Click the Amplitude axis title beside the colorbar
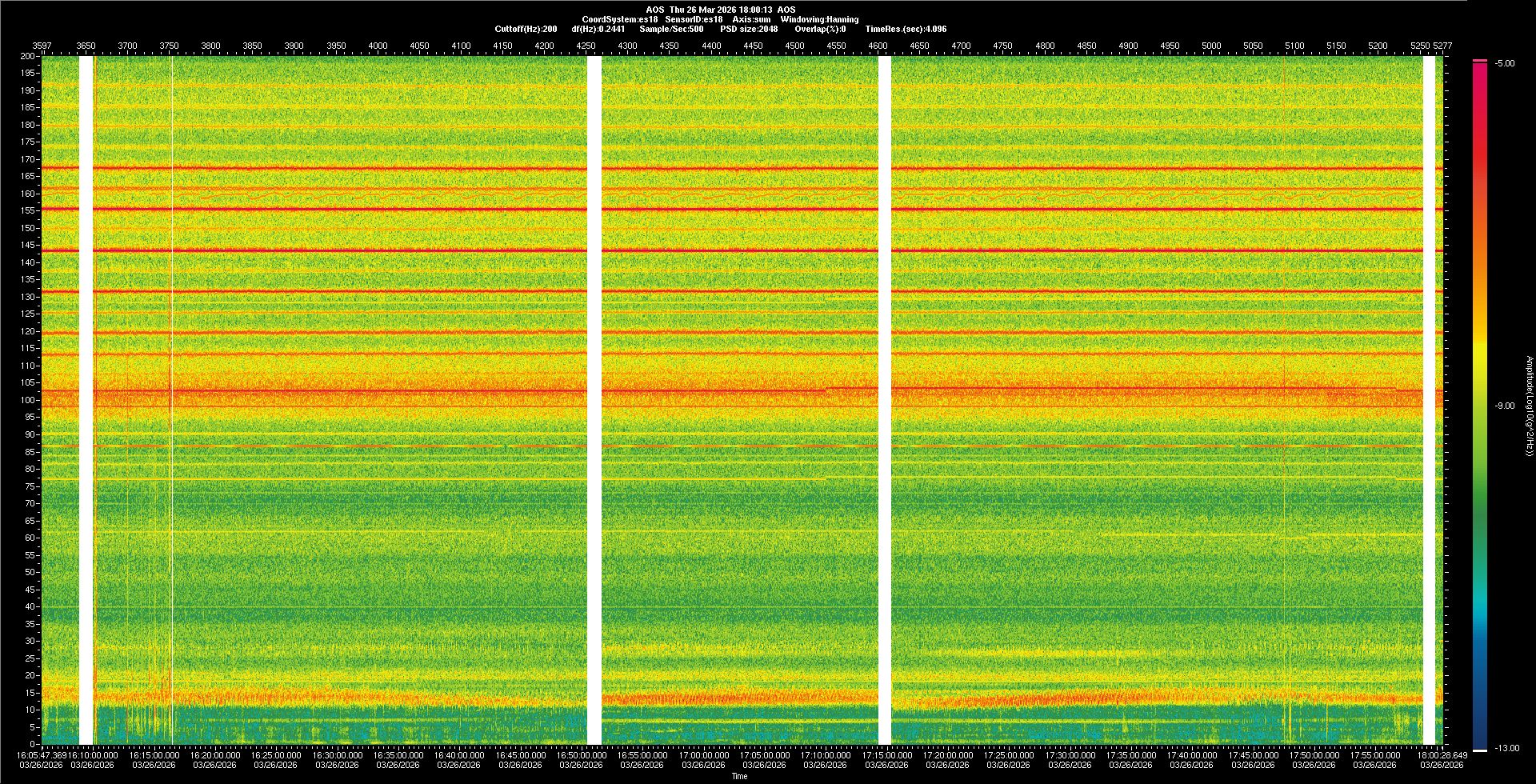 point(1529,406)
